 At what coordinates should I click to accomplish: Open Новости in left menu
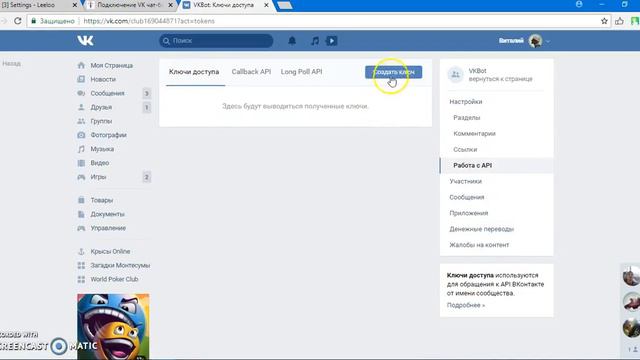pos(103,79)
